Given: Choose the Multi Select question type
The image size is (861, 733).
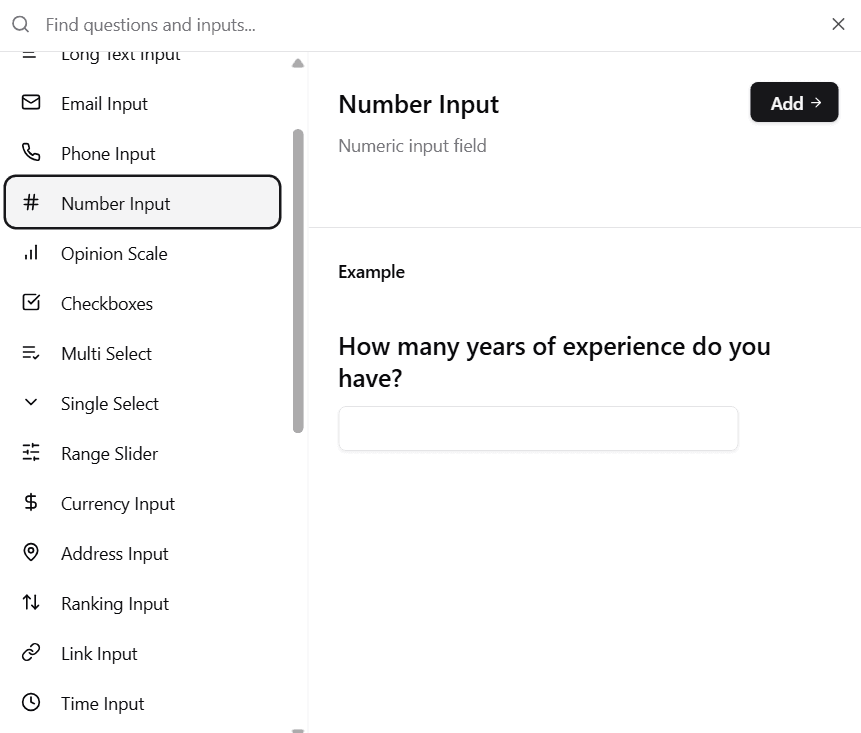Looking at the screenshot, I should (107, 353).
